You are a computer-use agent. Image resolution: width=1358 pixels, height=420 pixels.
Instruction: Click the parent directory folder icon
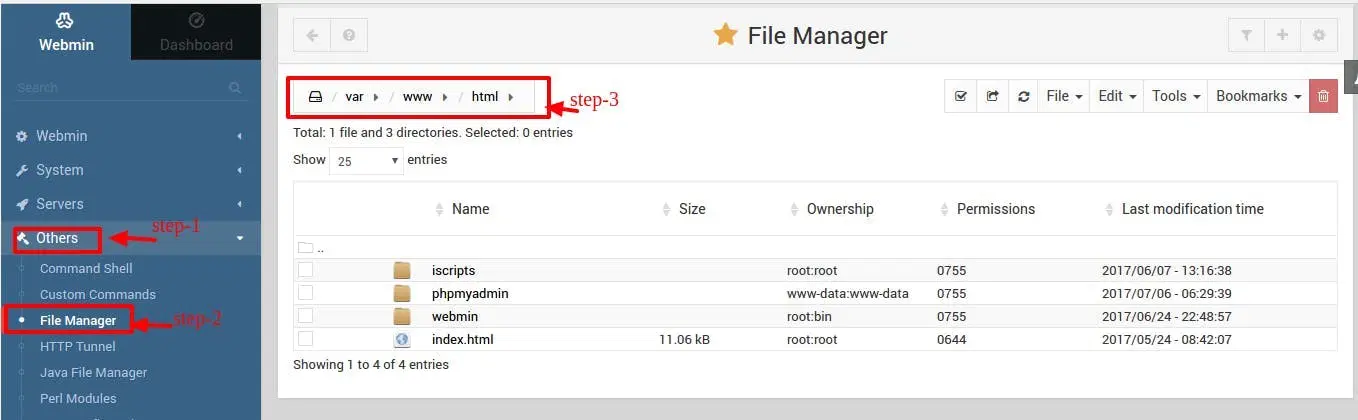point(305,247)
